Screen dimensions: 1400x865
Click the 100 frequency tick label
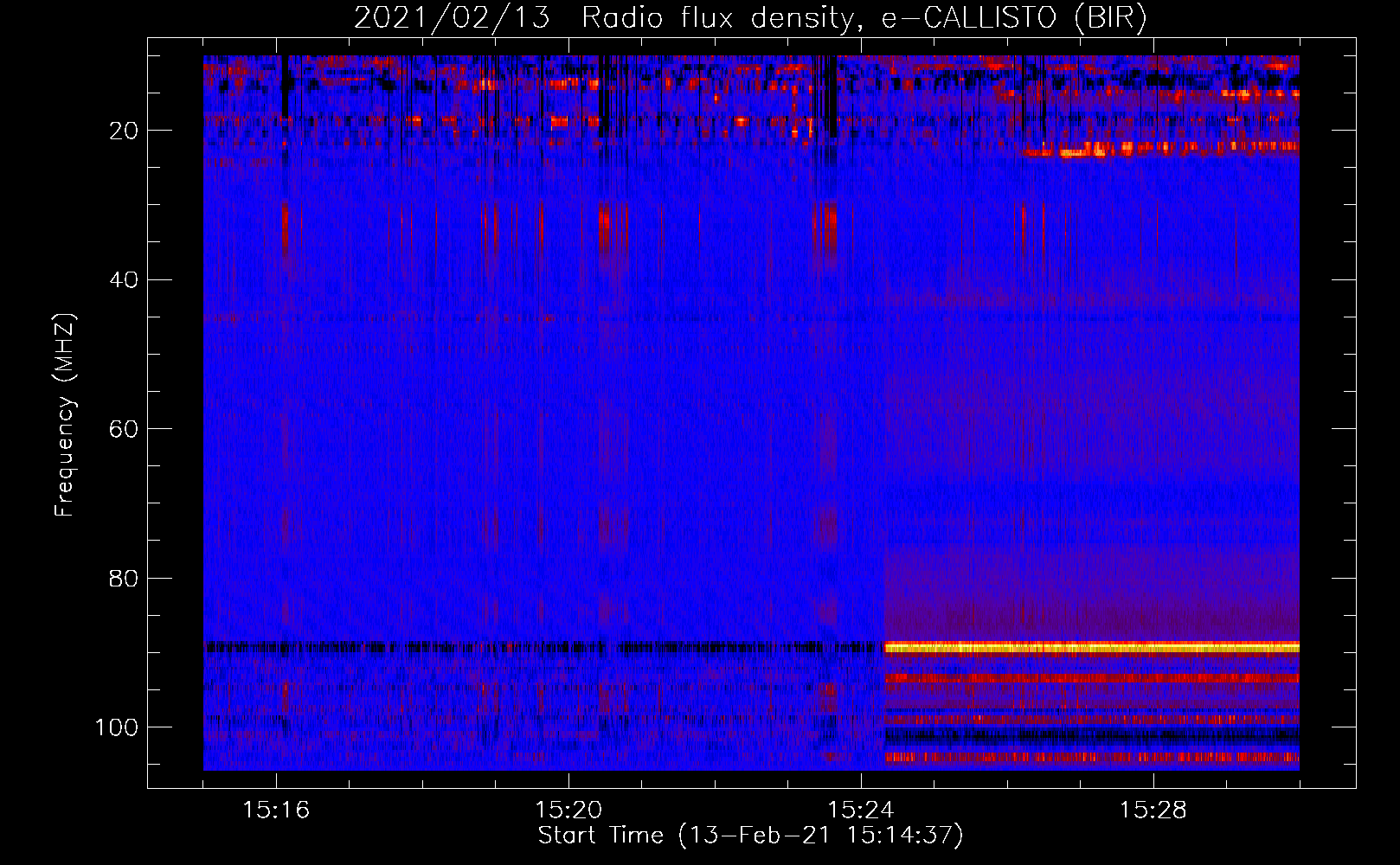pos(117,727)
